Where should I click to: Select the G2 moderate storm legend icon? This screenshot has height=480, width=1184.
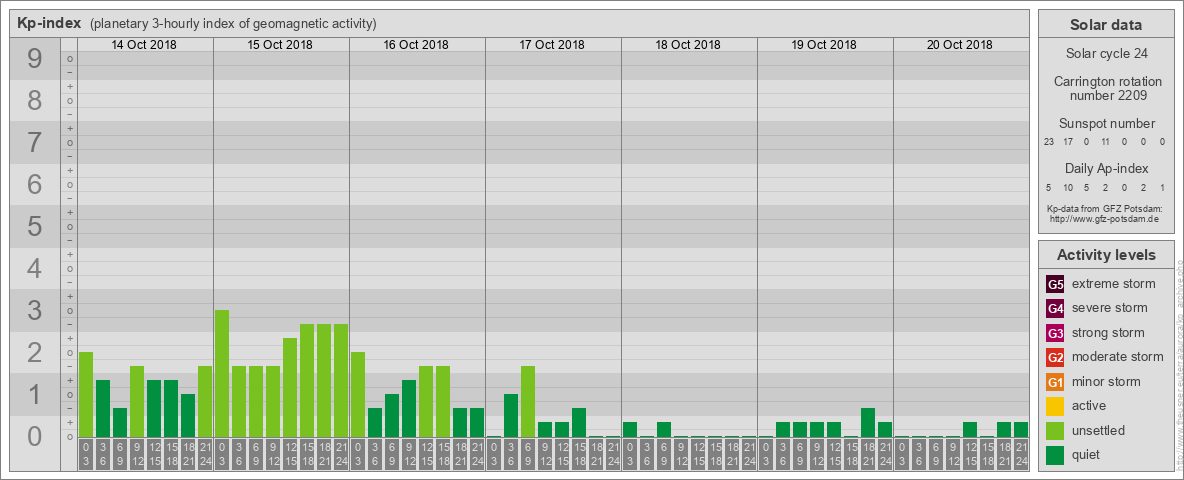pyautogui.click(x=1055, y=358)
